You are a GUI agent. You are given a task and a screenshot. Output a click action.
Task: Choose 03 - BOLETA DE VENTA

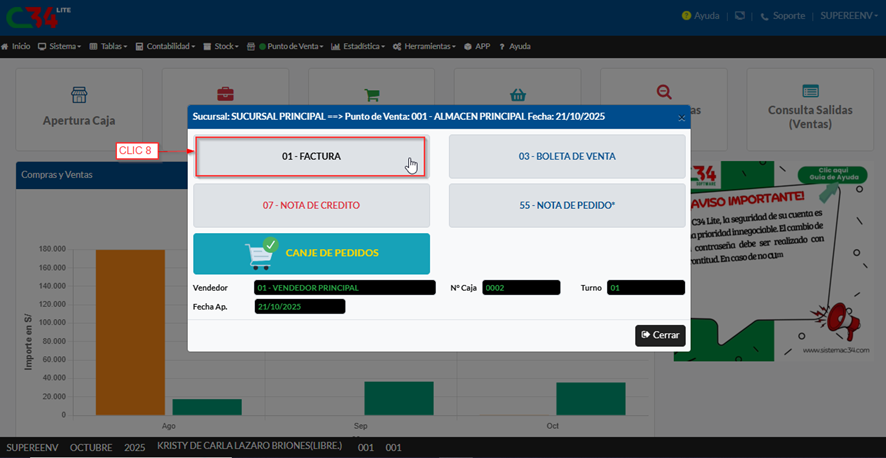pos(566,157)
